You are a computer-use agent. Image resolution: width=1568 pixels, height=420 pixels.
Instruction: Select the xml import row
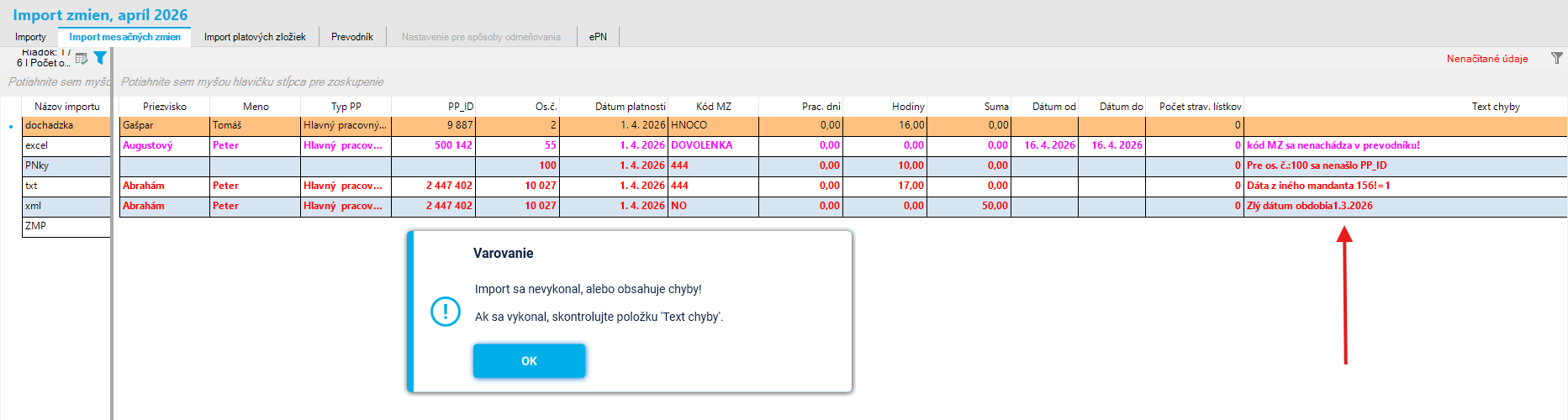click(66, 206)
